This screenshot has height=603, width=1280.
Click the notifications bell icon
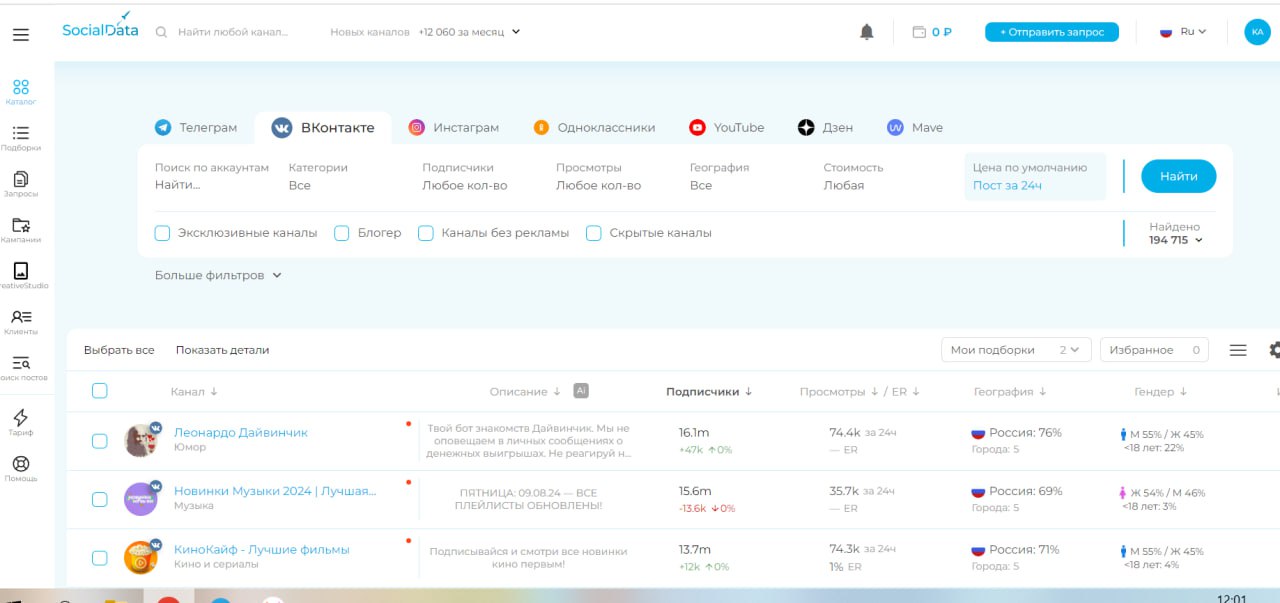(867, 32)
